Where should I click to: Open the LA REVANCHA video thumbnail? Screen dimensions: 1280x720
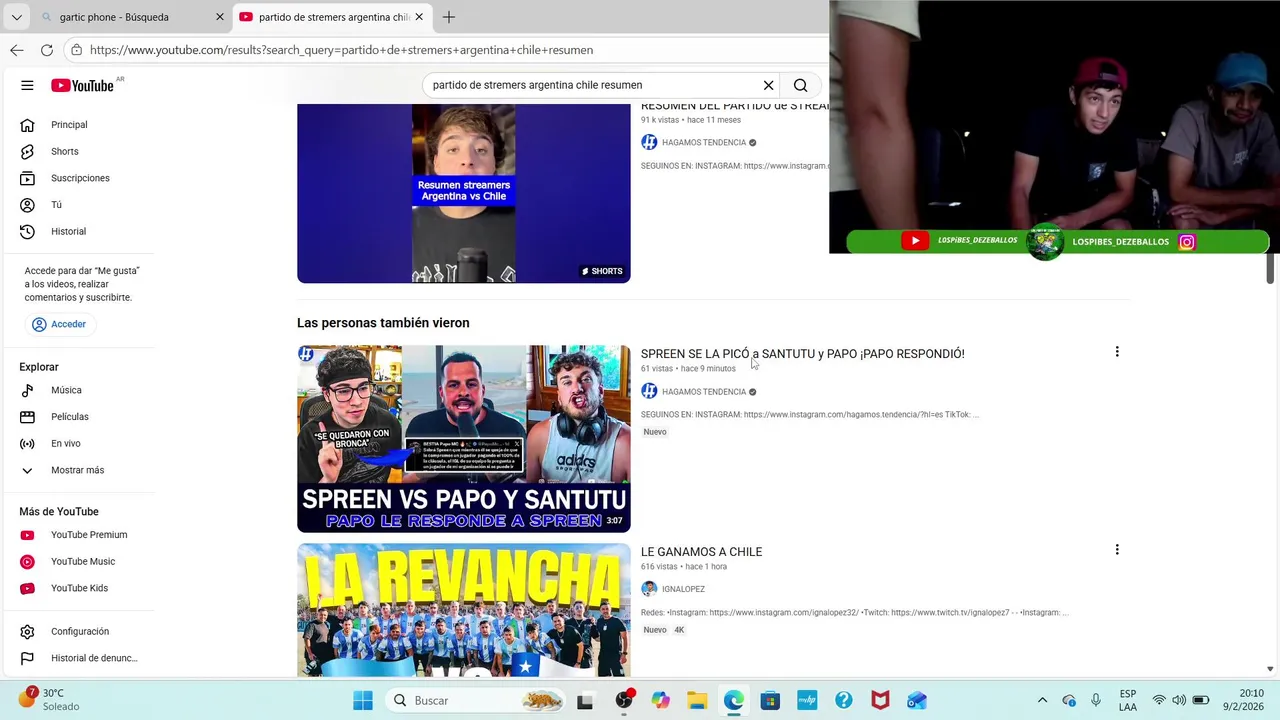464,610
